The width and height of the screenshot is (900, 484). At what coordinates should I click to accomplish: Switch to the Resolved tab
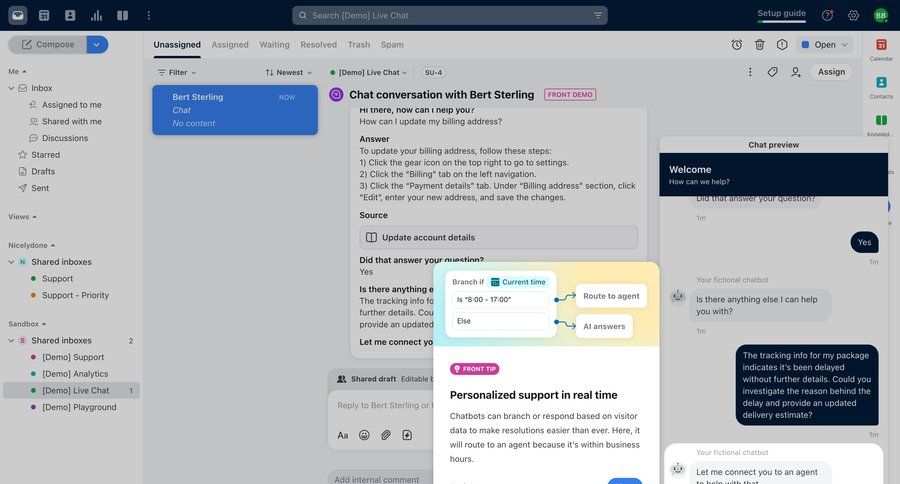click(x=319, y=44)
